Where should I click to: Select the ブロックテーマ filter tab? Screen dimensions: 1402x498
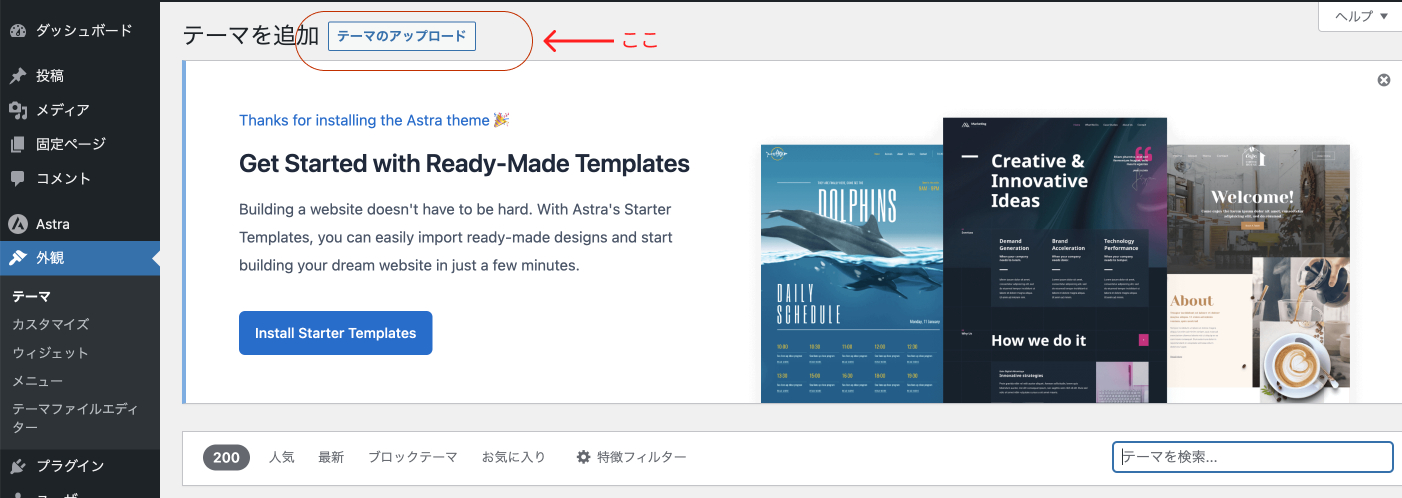(412, 457)
